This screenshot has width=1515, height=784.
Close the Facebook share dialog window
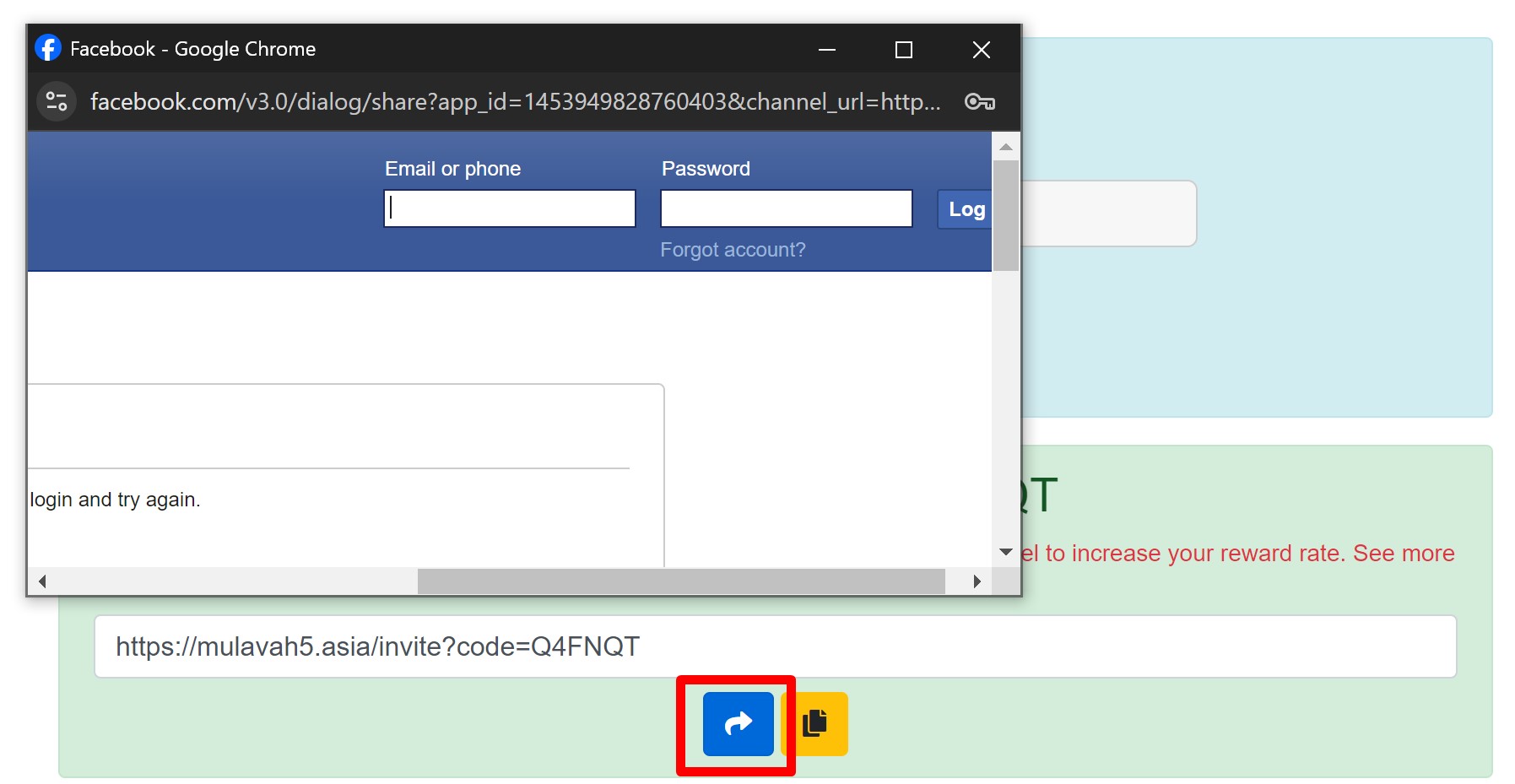pos(981,50)
